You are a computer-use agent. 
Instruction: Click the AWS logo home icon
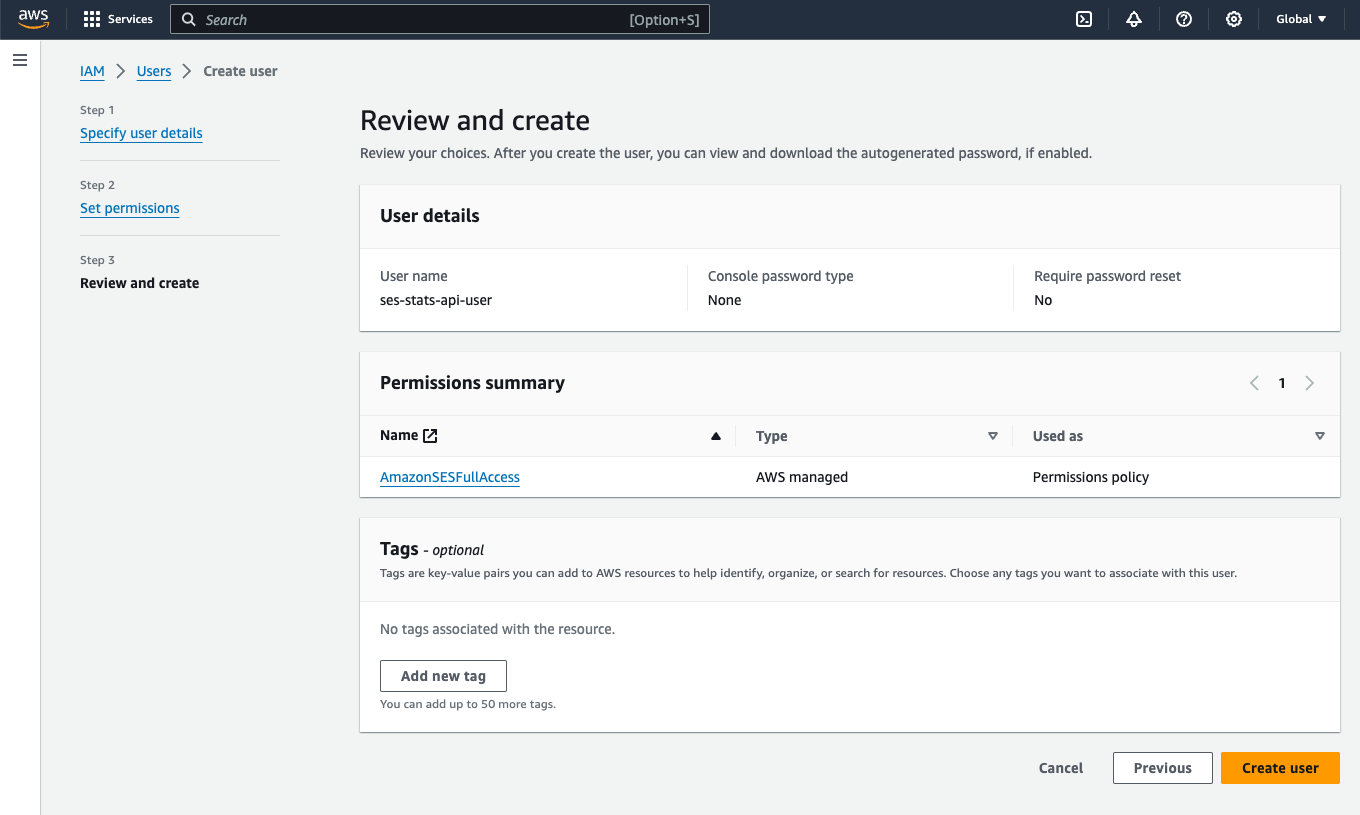click(33, 19)
